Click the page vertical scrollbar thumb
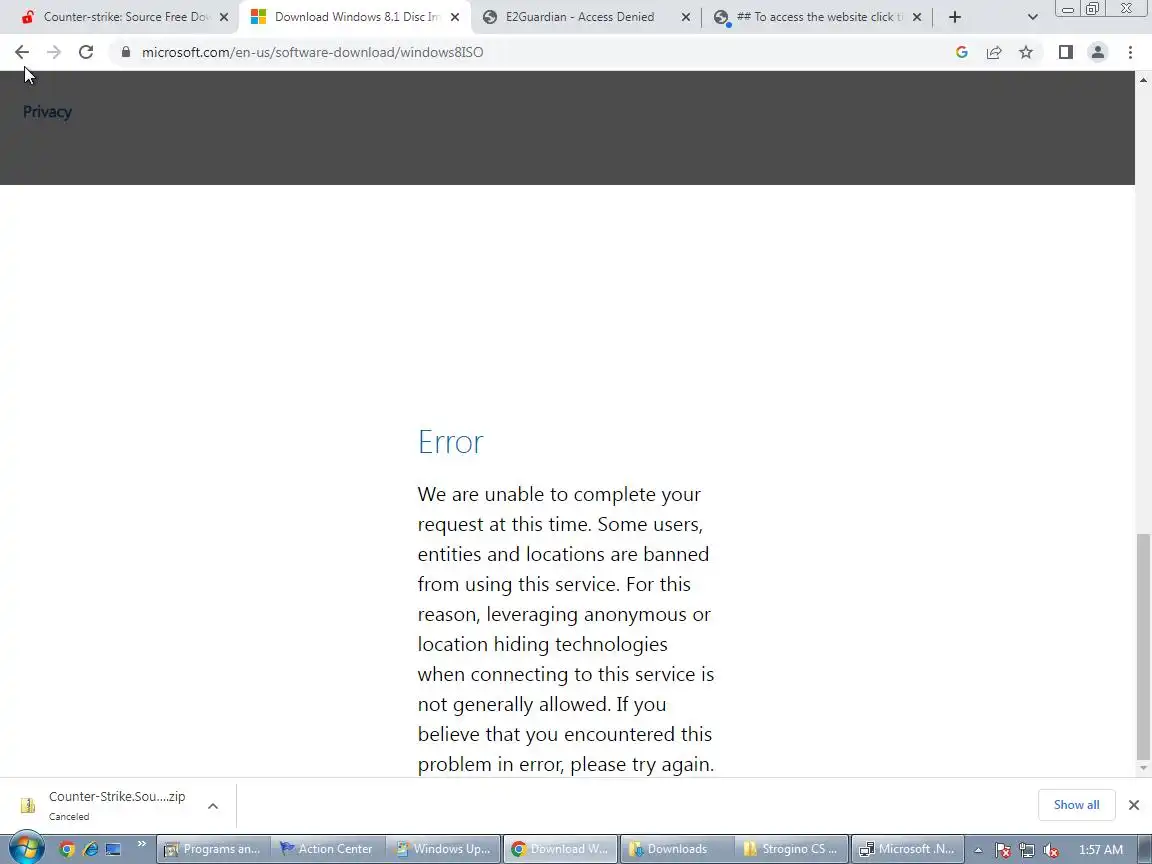Viewport: 1152px width, 864px height. (1142, 647)
